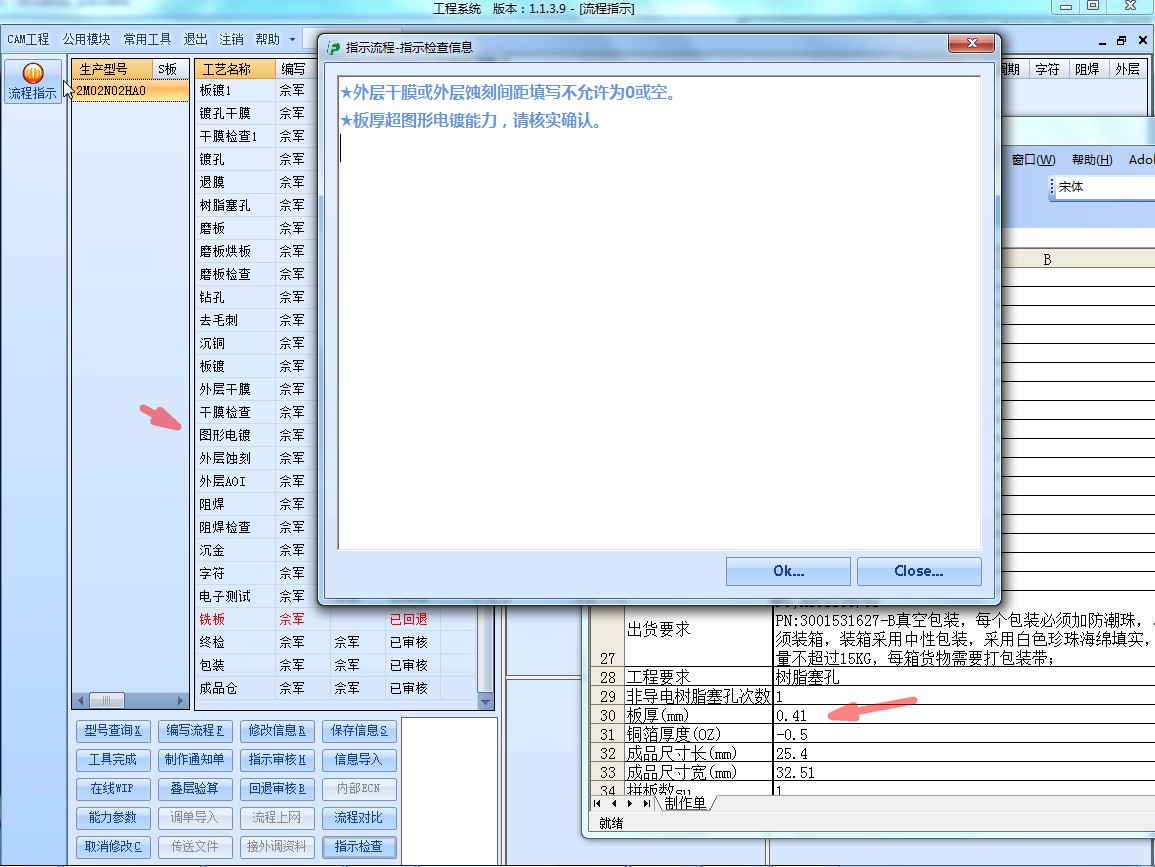
Task: Switch to the 字符 tab
Action: [x=1047, y=69]
